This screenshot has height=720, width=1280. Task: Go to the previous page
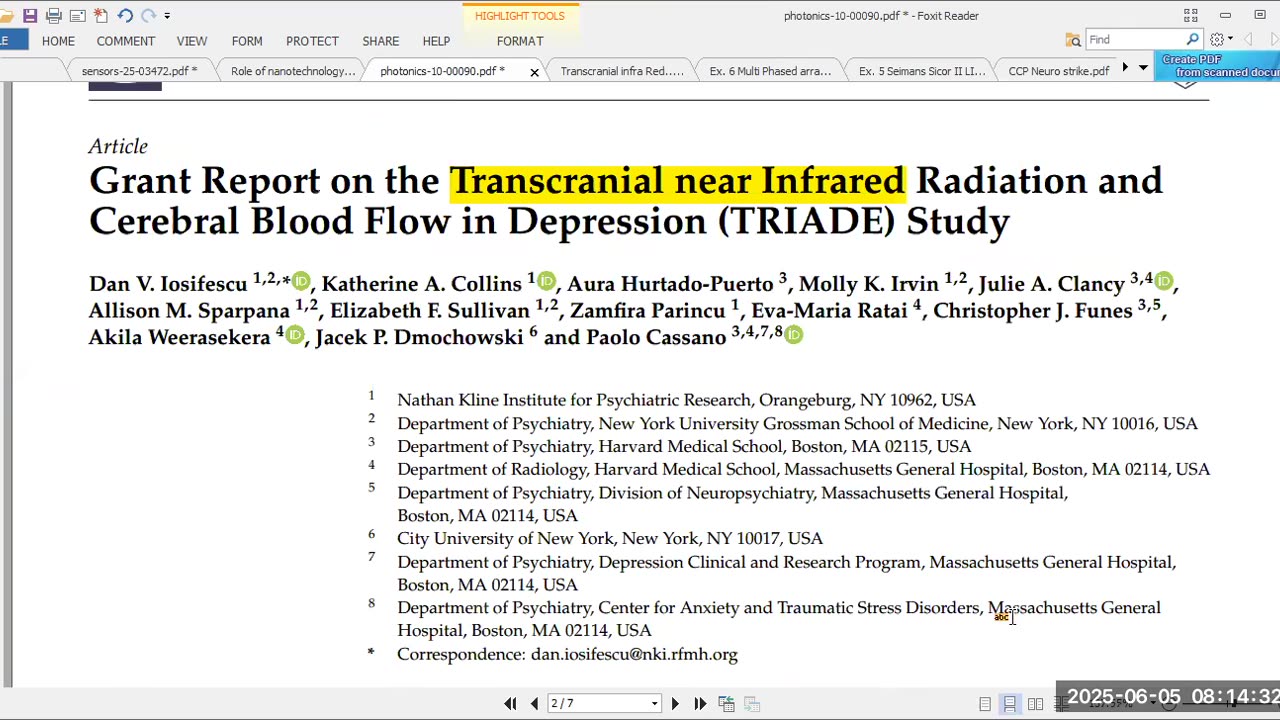(534, 704)
